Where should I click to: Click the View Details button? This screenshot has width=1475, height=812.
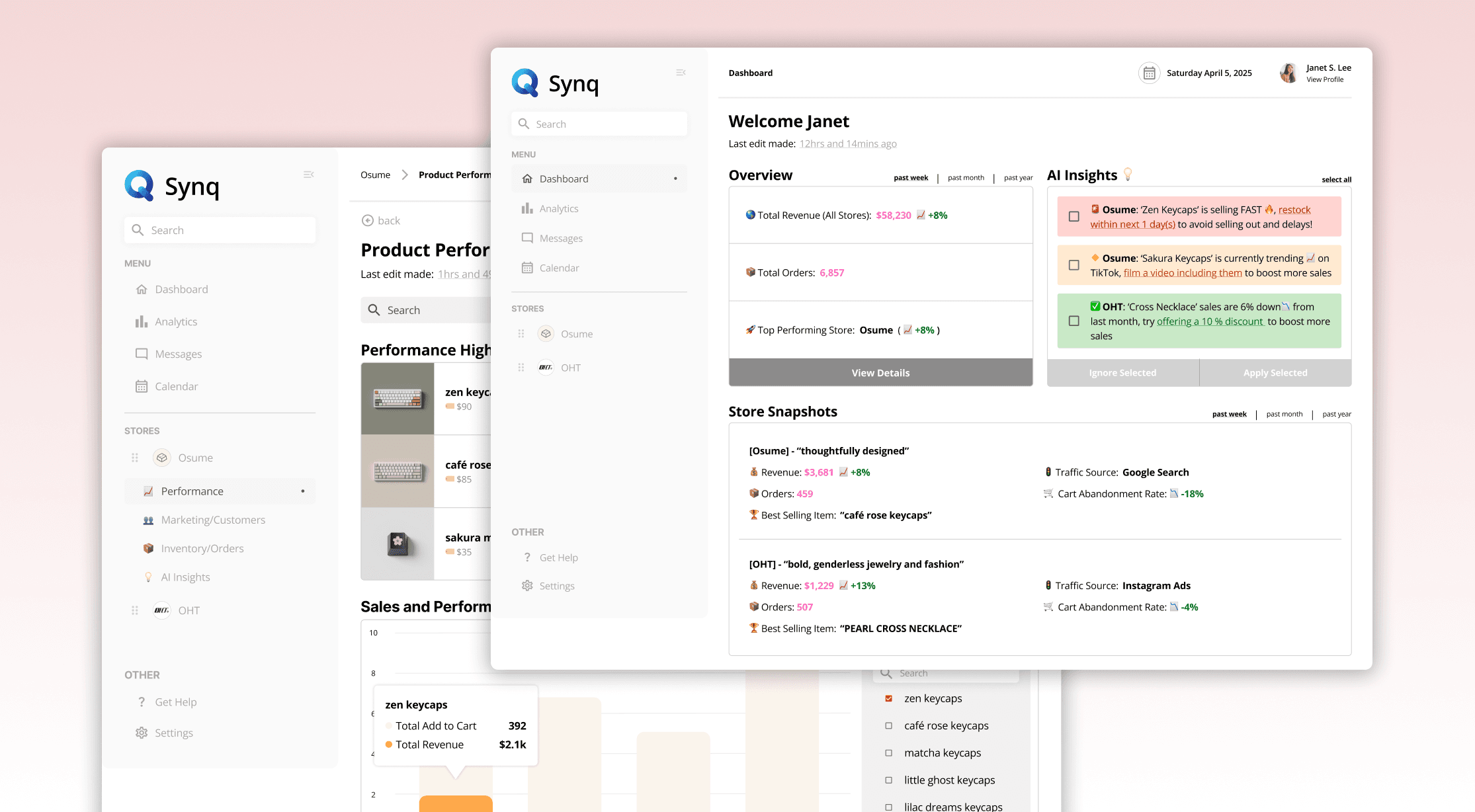click(x=880, y=373)
